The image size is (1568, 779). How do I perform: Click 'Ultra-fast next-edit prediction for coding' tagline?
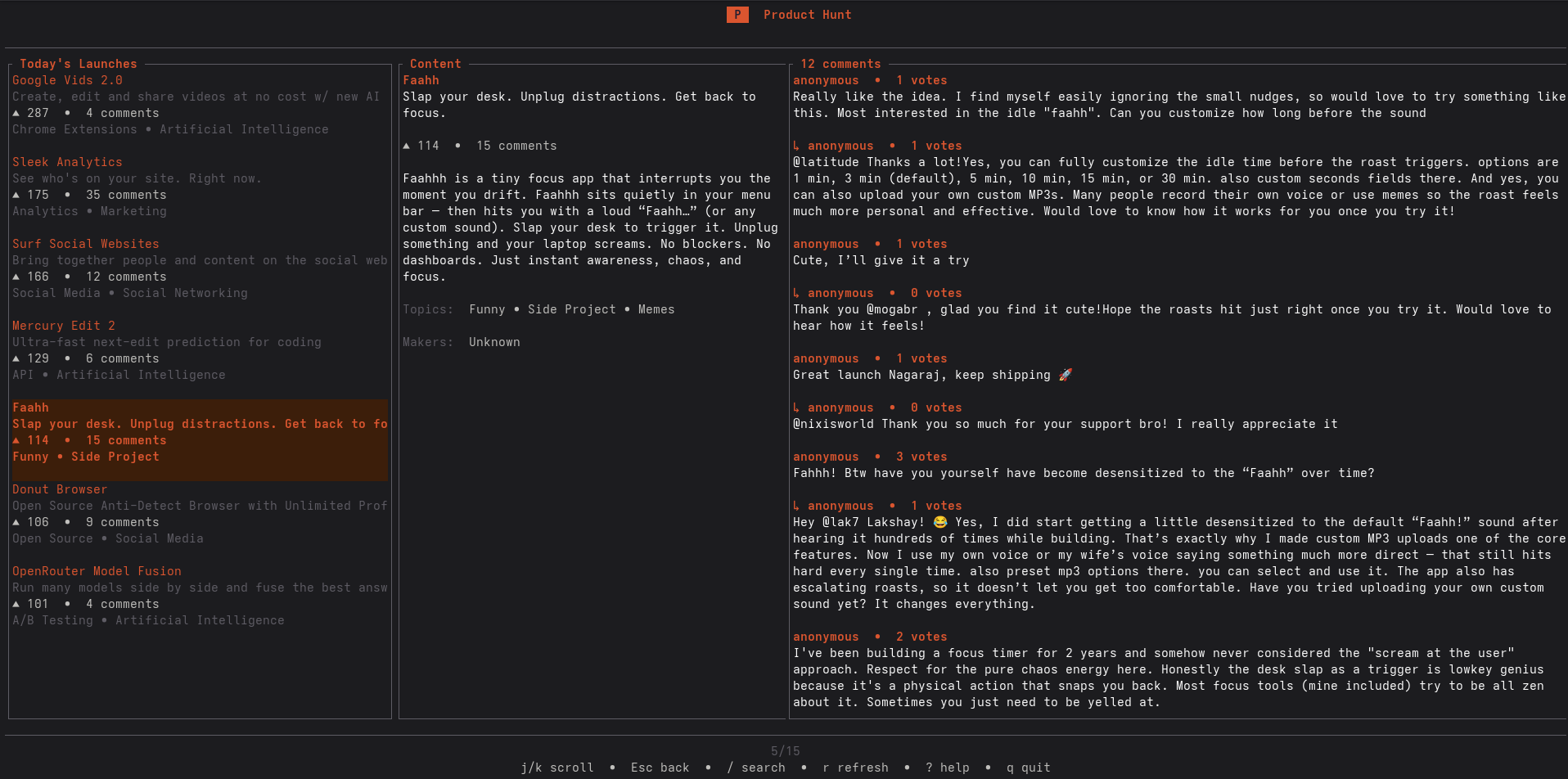pyautogui.click(x=167, y=342)
